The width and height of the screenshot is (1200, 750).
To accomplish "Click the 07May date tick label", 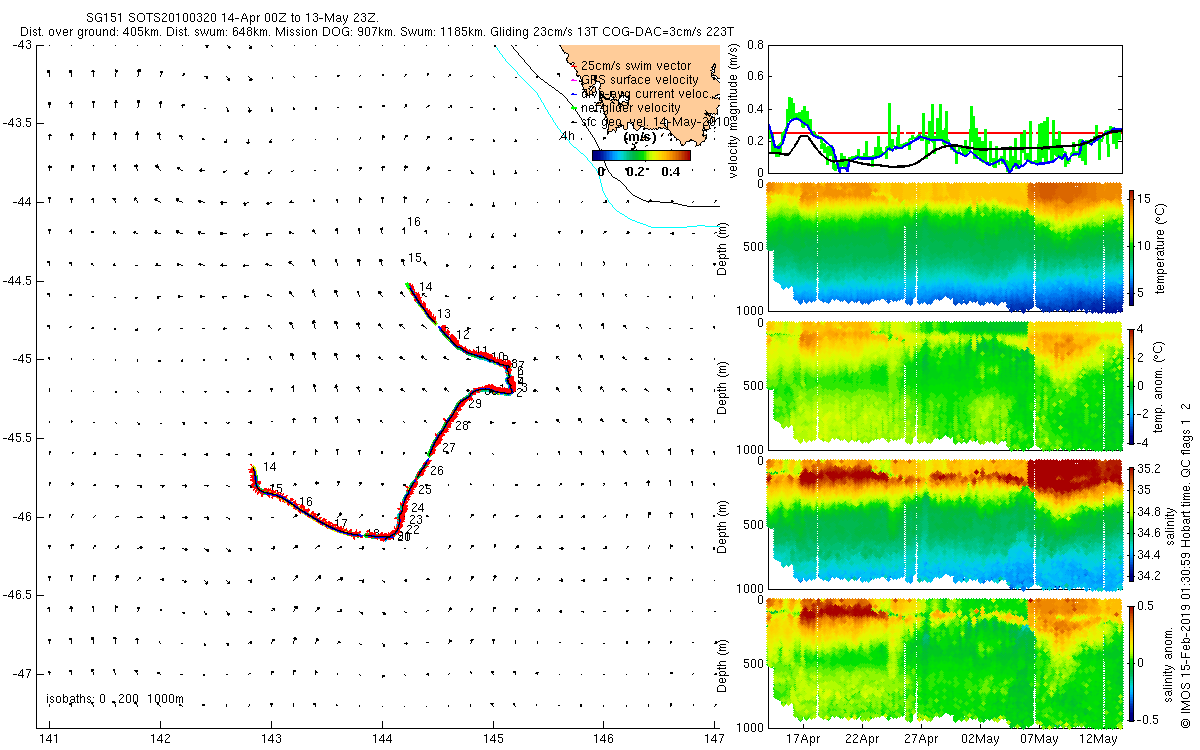I will [x=1040, y=738].
